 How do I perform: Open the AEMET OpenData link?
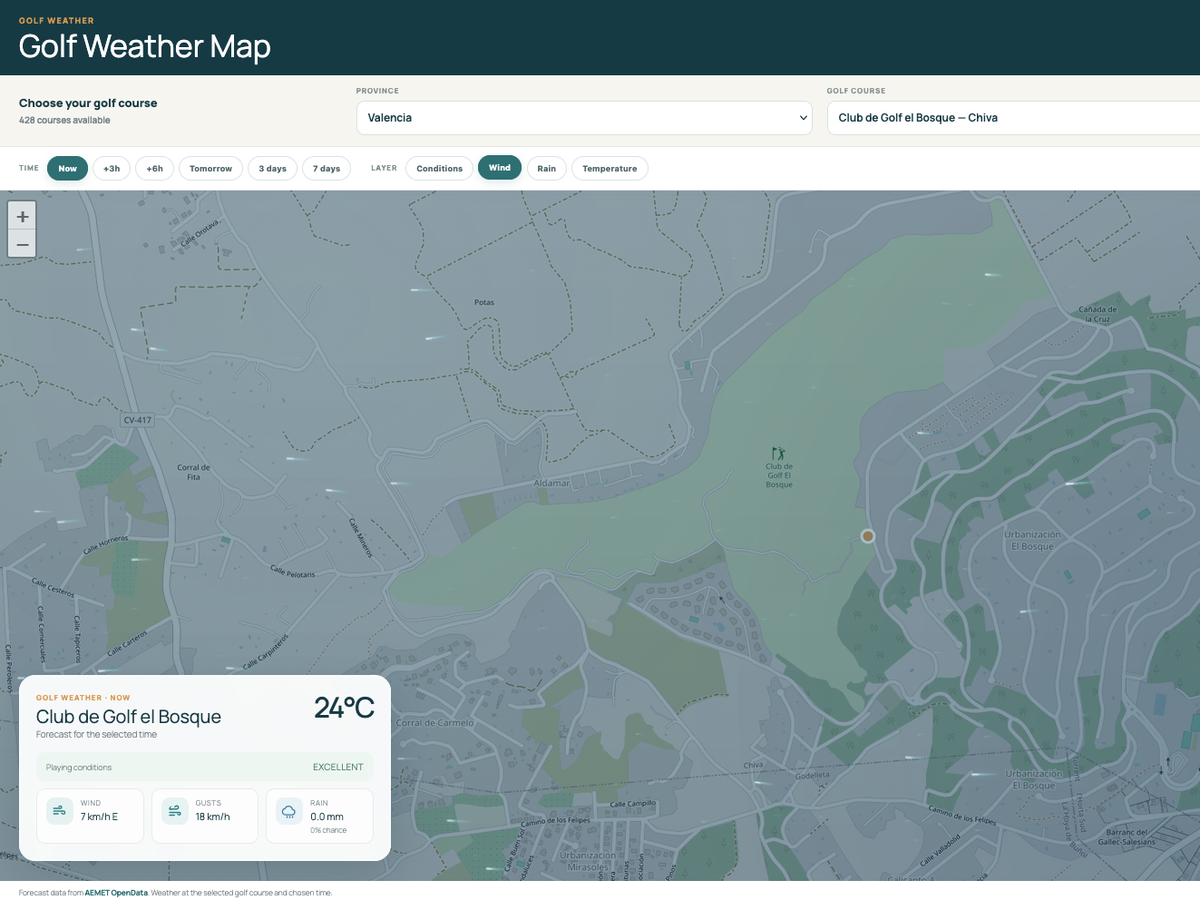[x=116, y=893]
